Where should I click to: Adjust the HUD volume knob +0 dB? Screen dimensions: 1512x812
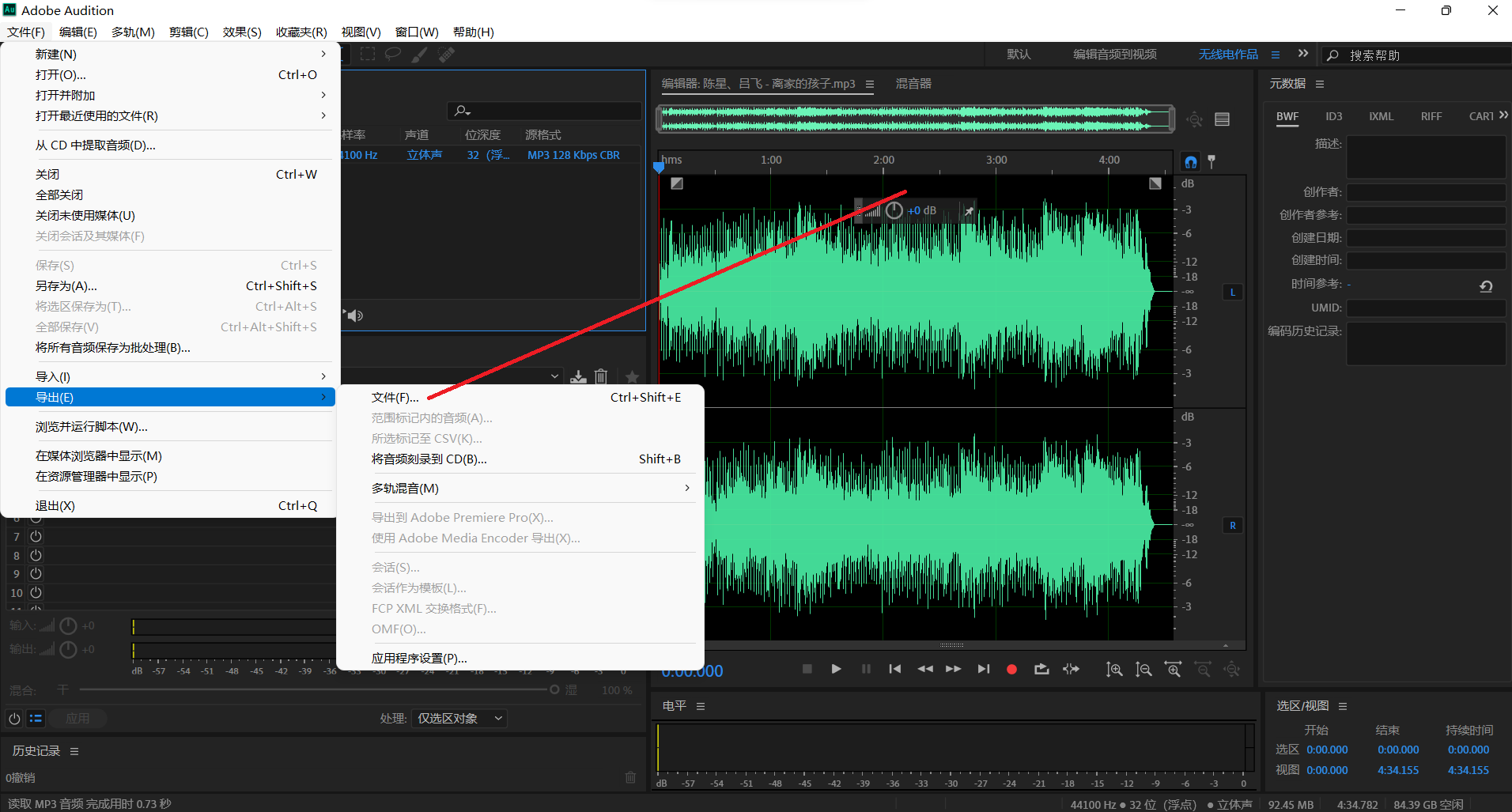[x=894, y=210]
